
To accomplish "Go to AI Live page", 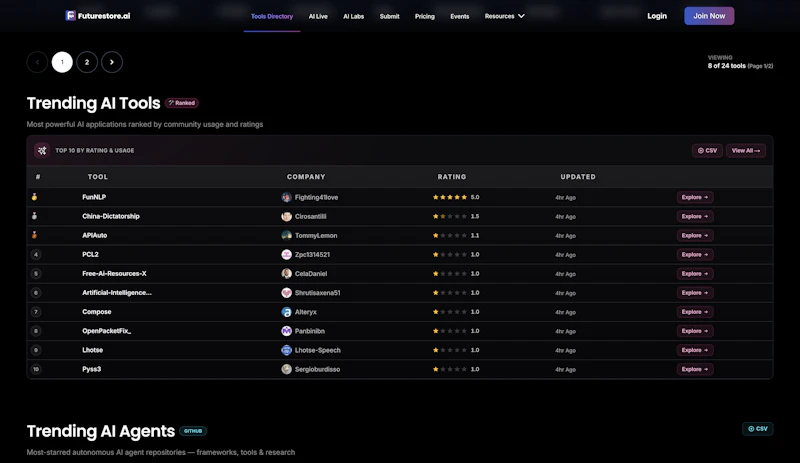I will [318, 16].
